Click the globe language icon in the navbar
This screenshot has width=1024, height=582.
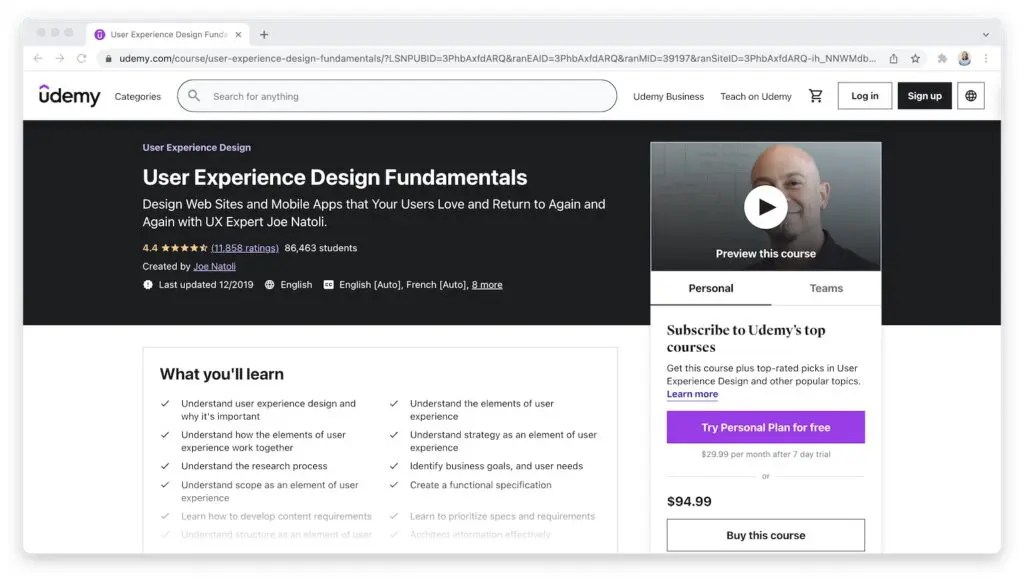click(970, 95)
